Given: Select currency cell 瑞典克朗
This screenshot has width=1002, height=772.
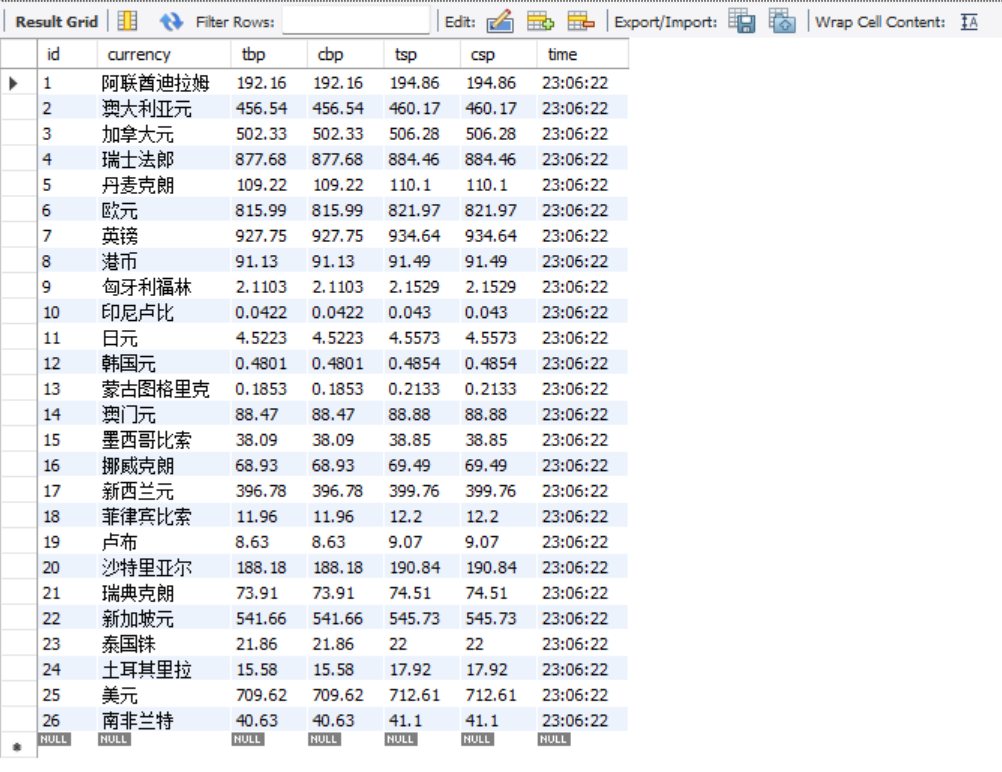Looking at the screenshot, I should click(x=164, y=593).
